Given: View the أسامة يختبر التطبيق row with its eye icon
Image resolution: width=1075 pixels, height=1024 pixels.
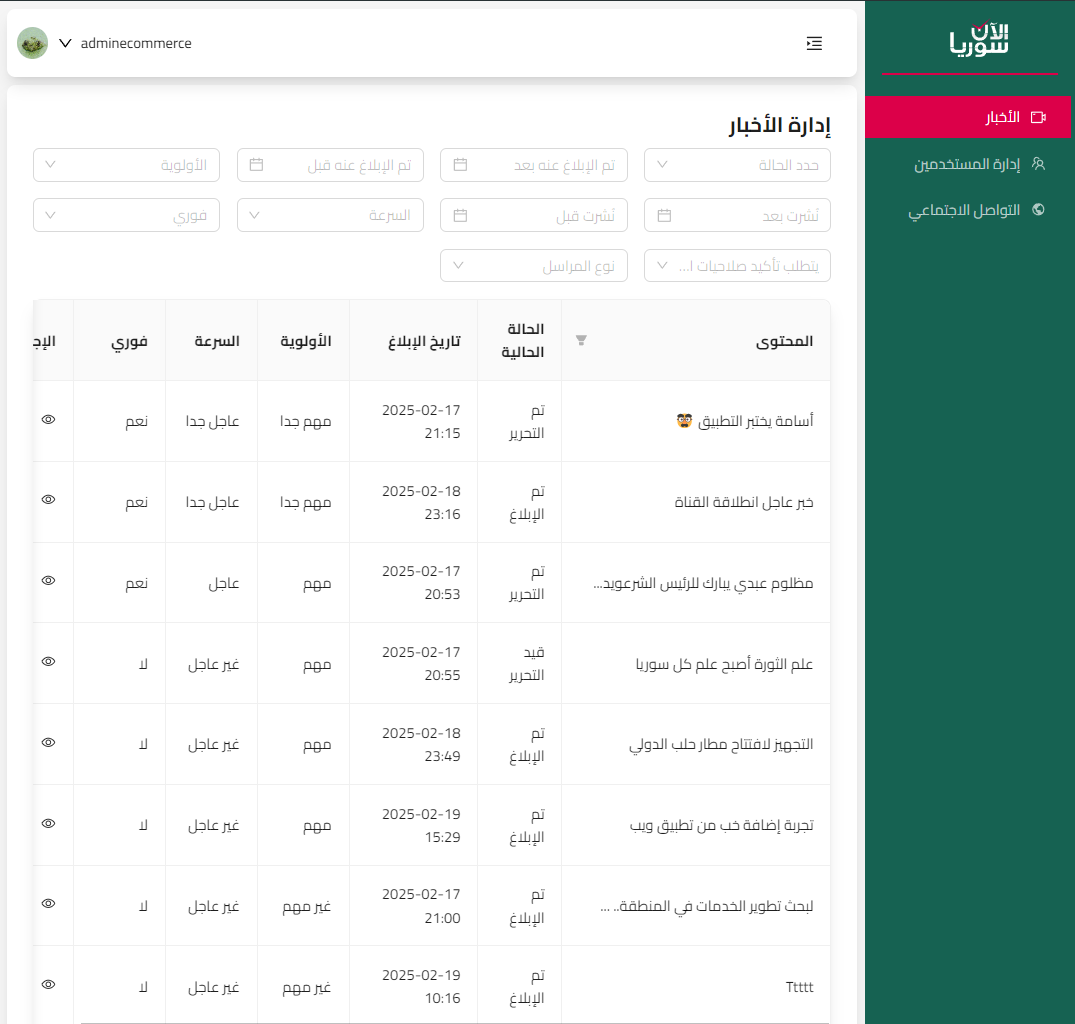Looking at the screenshot, I should point(48,420).
